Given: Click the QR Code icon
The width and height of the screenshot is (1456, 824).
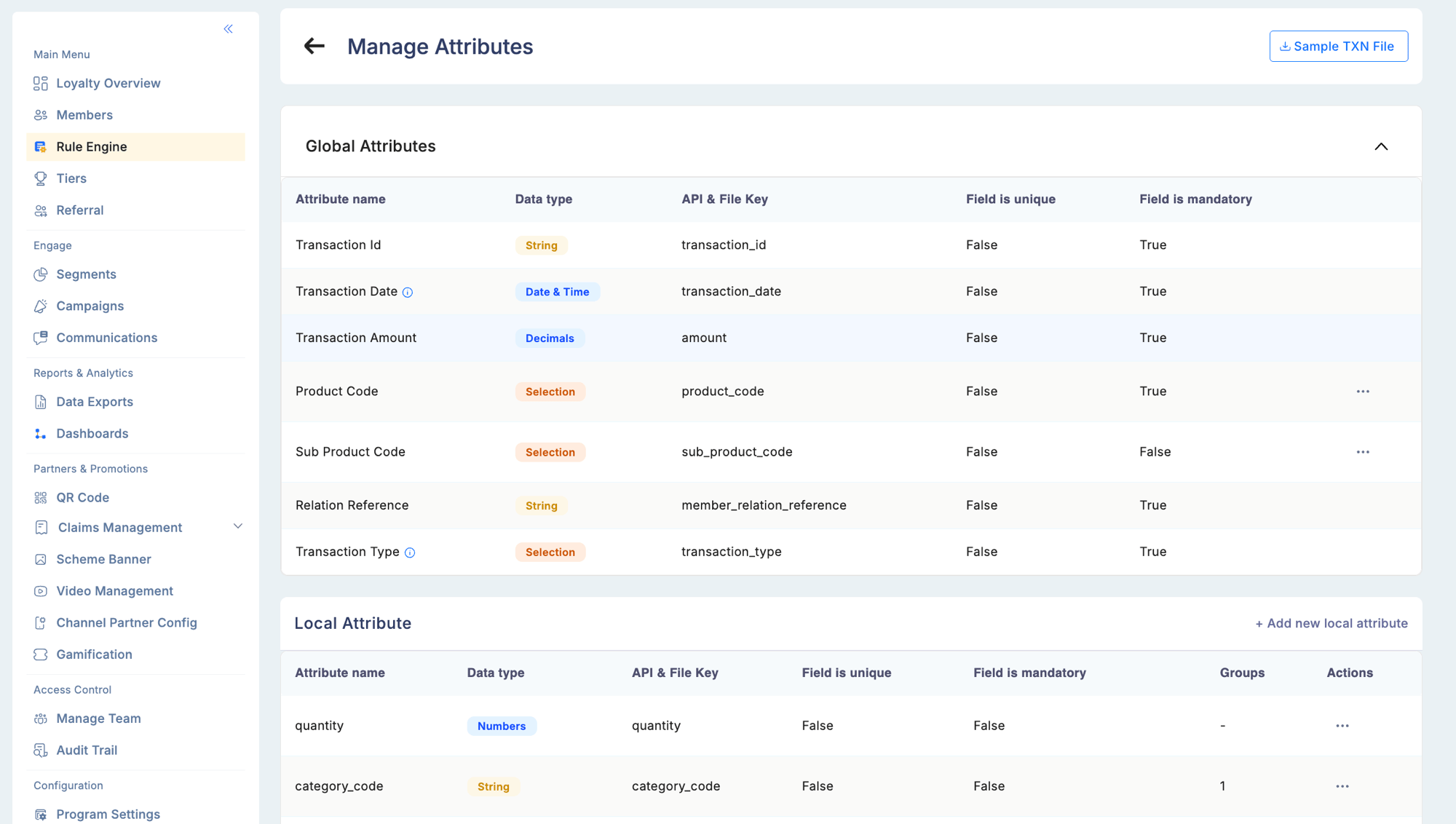Looking at the screenshot, I should click(41, 498).
